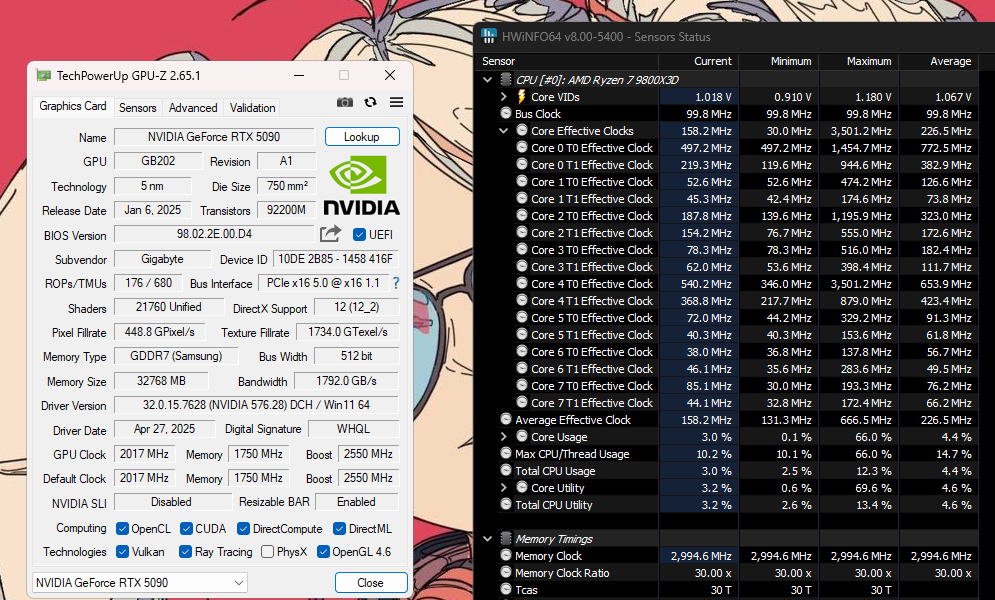Click the Maximum column header
Image resolution: width=995 pixels, height=600 pixels.
tap(859, 61)
